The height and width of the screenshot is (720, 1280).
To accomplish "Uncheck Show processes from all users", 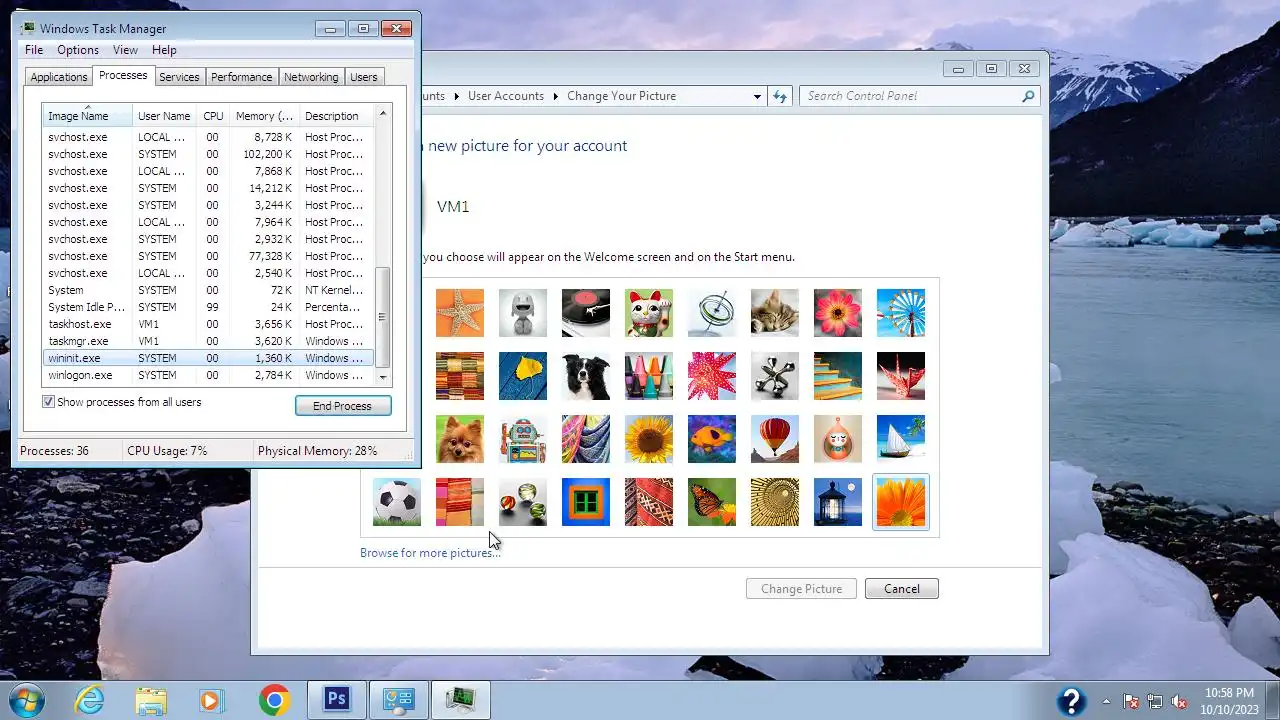I will pyautogui.click(x=48, y=402).
